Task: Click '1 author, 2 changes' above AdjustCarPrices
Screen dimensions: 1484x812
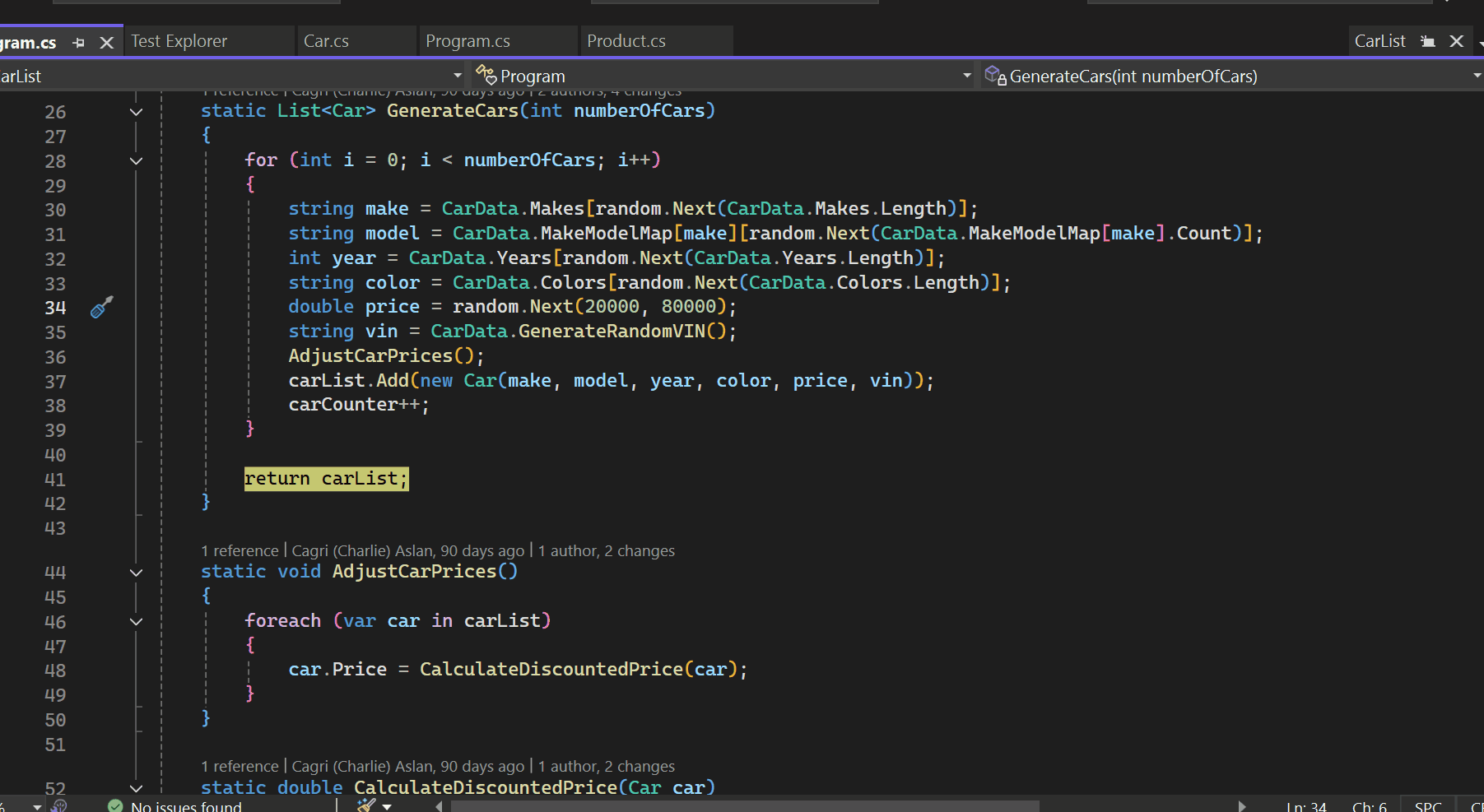Action: pyautogui.click(x=607, y=550)
